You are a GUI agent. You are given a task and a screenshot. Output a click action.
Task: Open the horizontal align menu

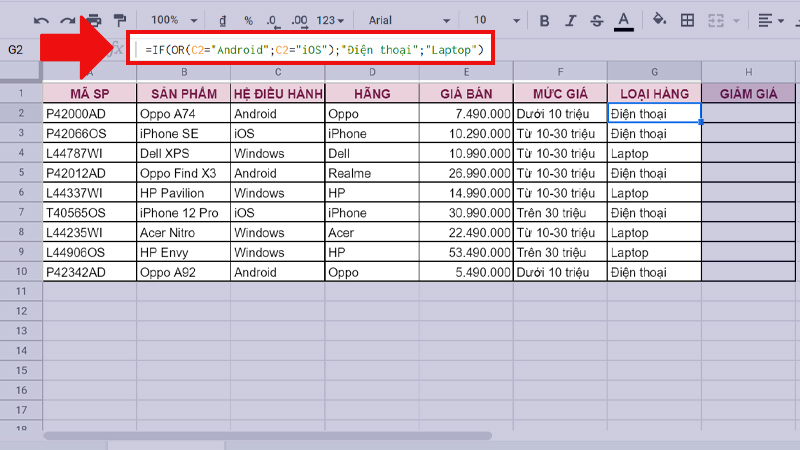(770, 20)
